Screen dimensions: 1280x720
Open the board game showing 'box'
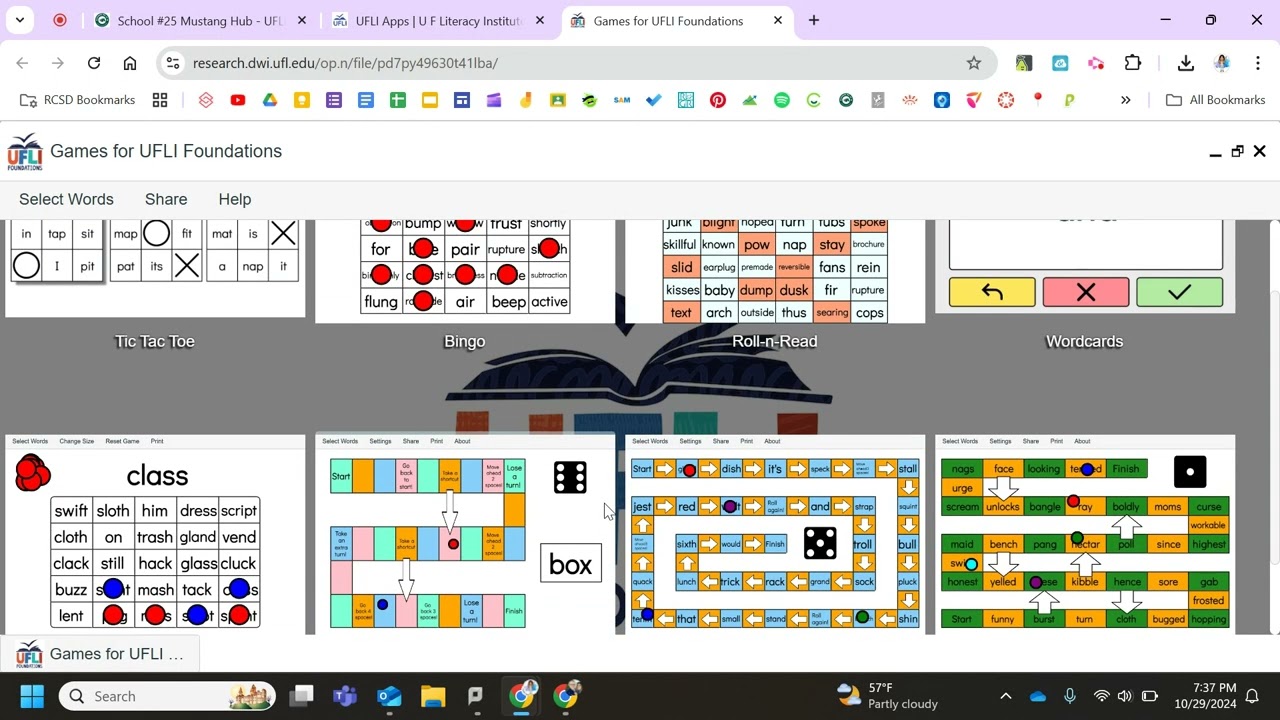[465, 534]
